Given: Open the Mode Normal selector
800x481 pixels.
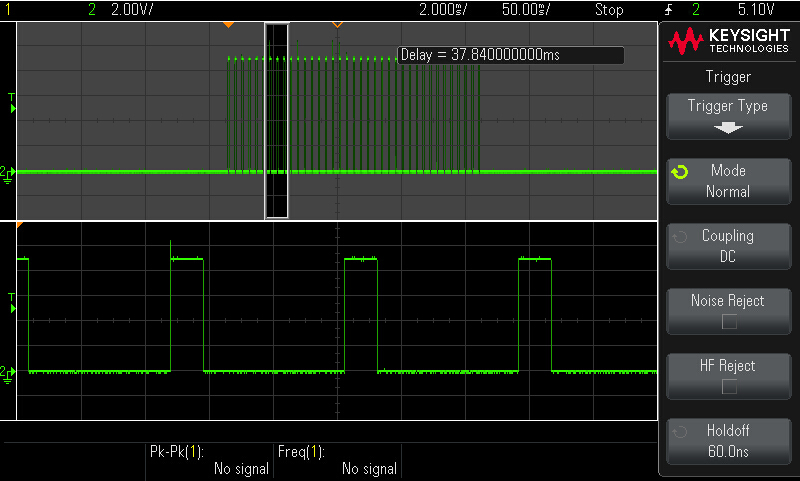Looking at the screenshot, I should [728, 181].
